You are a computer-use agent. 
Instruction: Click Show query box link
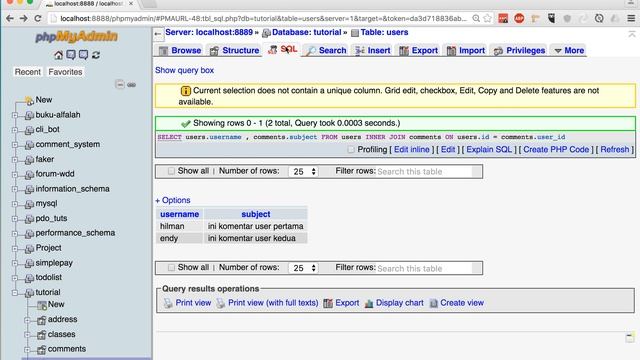tap(184, 70)
